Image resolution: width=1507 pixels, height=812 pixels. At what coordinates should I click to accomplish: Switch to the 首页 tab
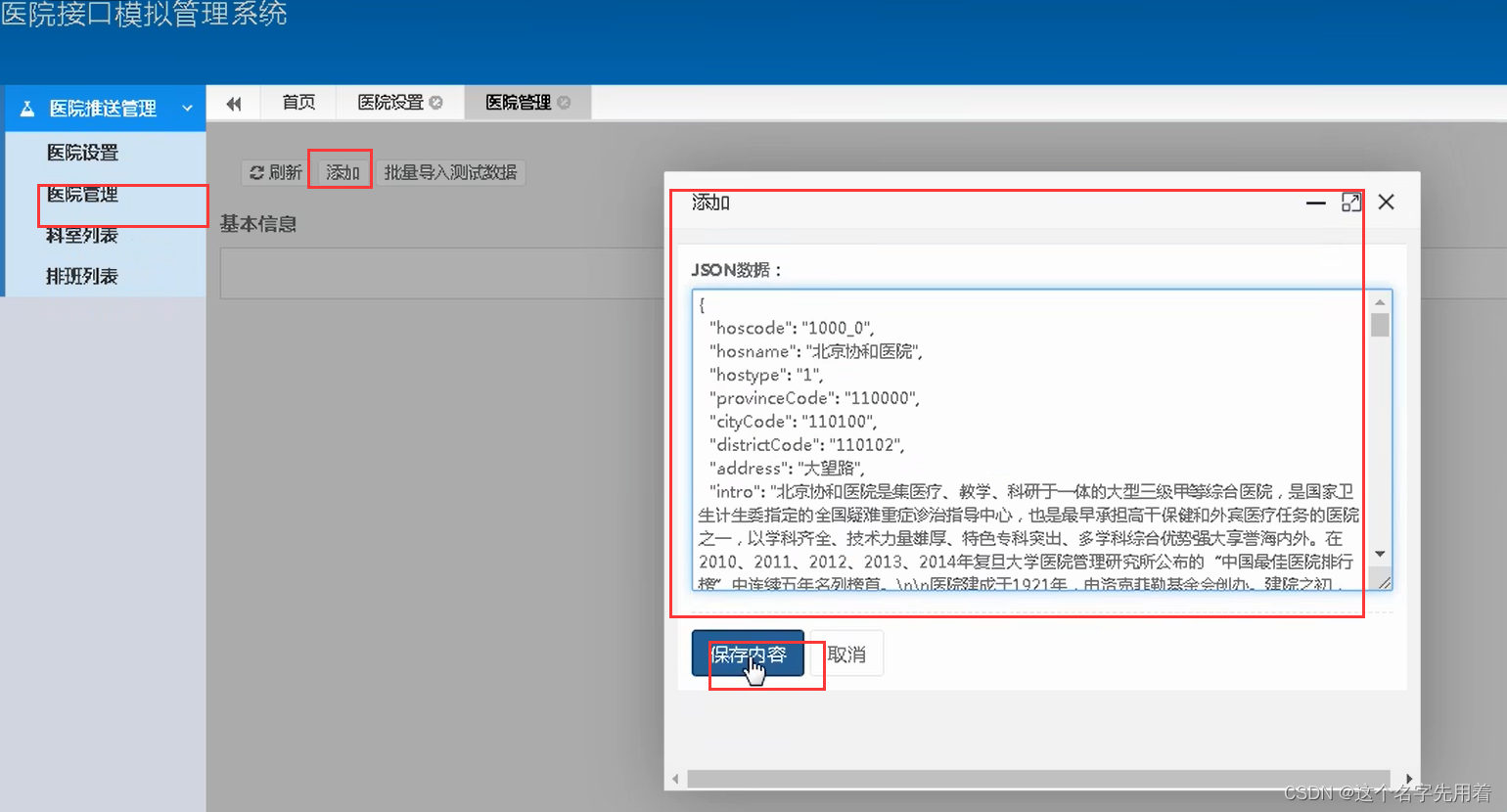pos(298,102)
